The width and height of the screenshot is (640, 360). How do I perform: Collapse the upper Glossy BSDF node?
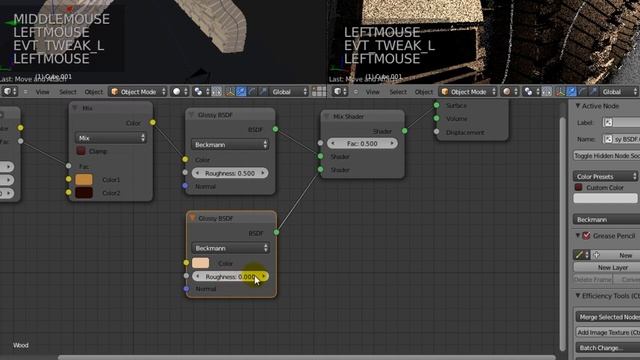click(191, 115)
